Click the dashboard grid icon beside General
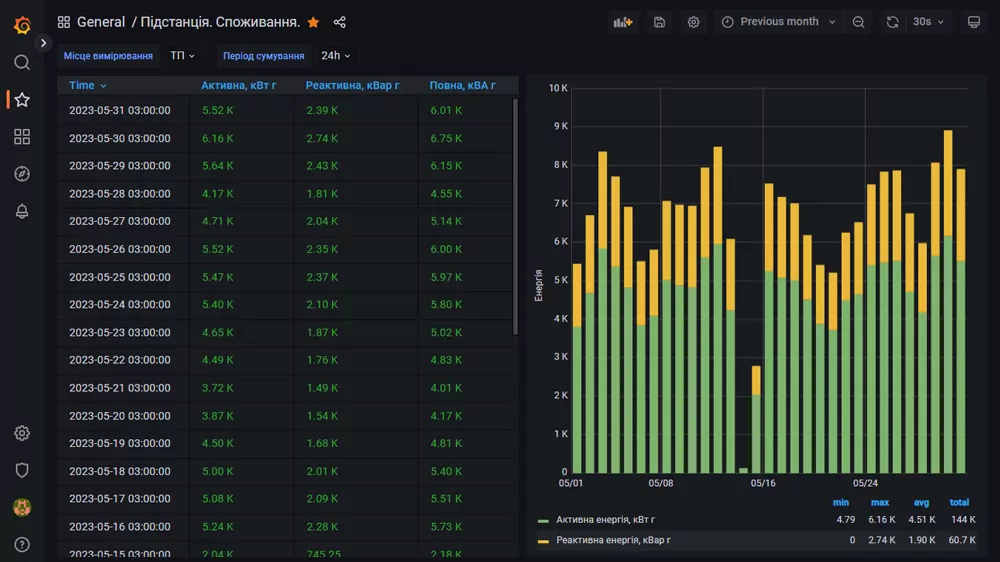 tap(64, 22)
